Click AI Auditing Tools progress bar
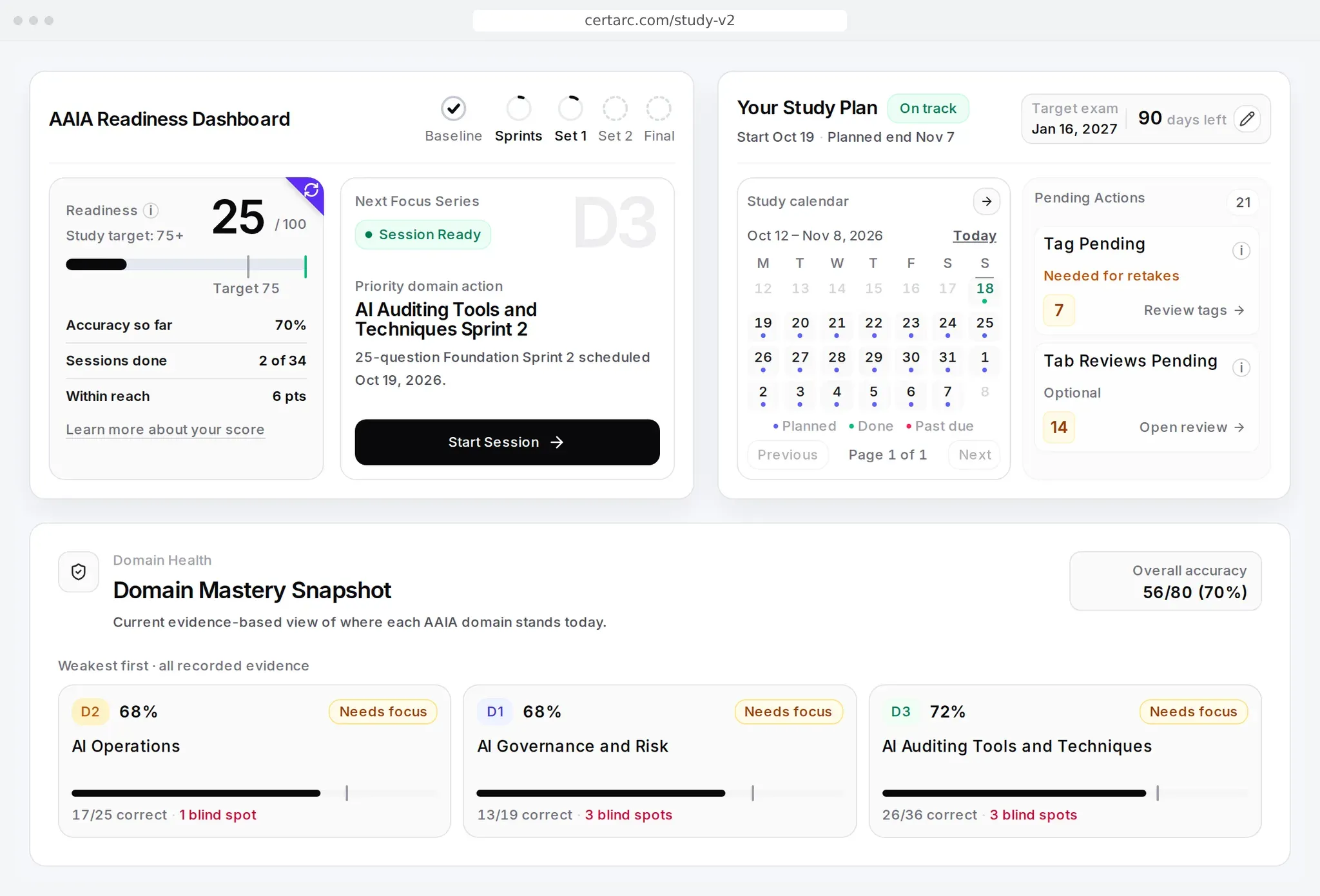 1065,794
